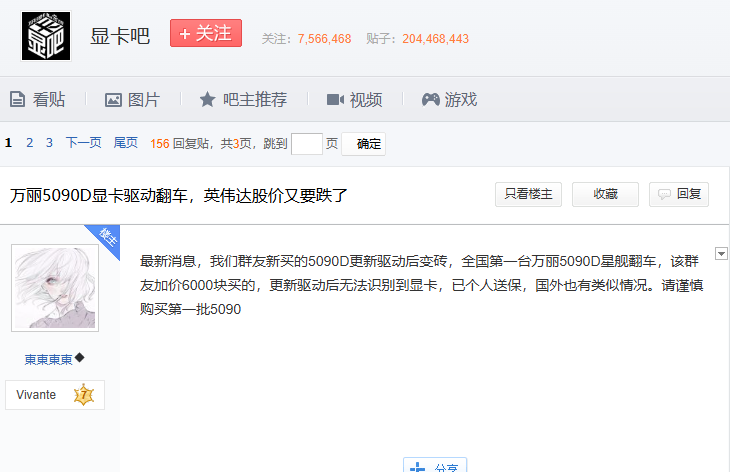Open the 看贴 tab
The width and height of the screenshot is (730, 472).
[x=37, y=100]
